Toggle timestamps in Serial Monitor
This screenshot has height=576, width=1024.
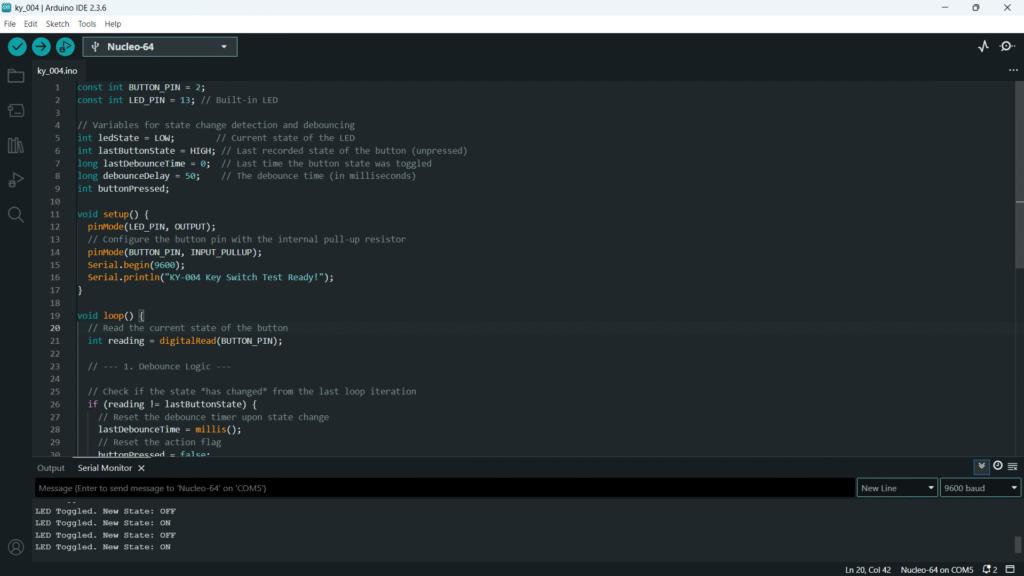click(x=997, y=466)
